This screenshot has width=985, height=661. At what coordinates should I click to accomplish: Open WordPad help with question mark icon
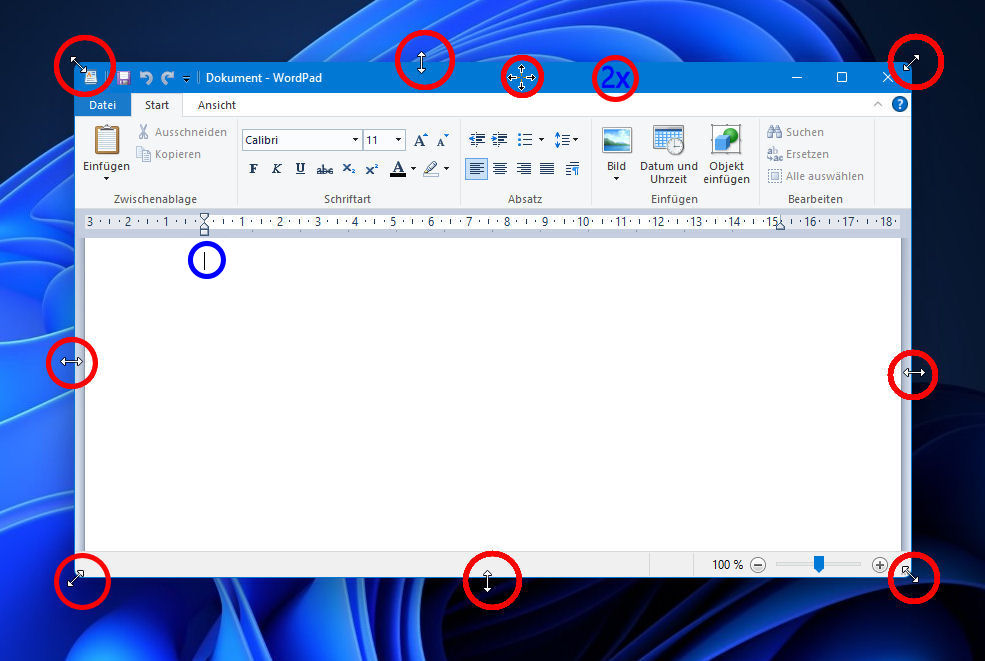[x=900, y=104]
